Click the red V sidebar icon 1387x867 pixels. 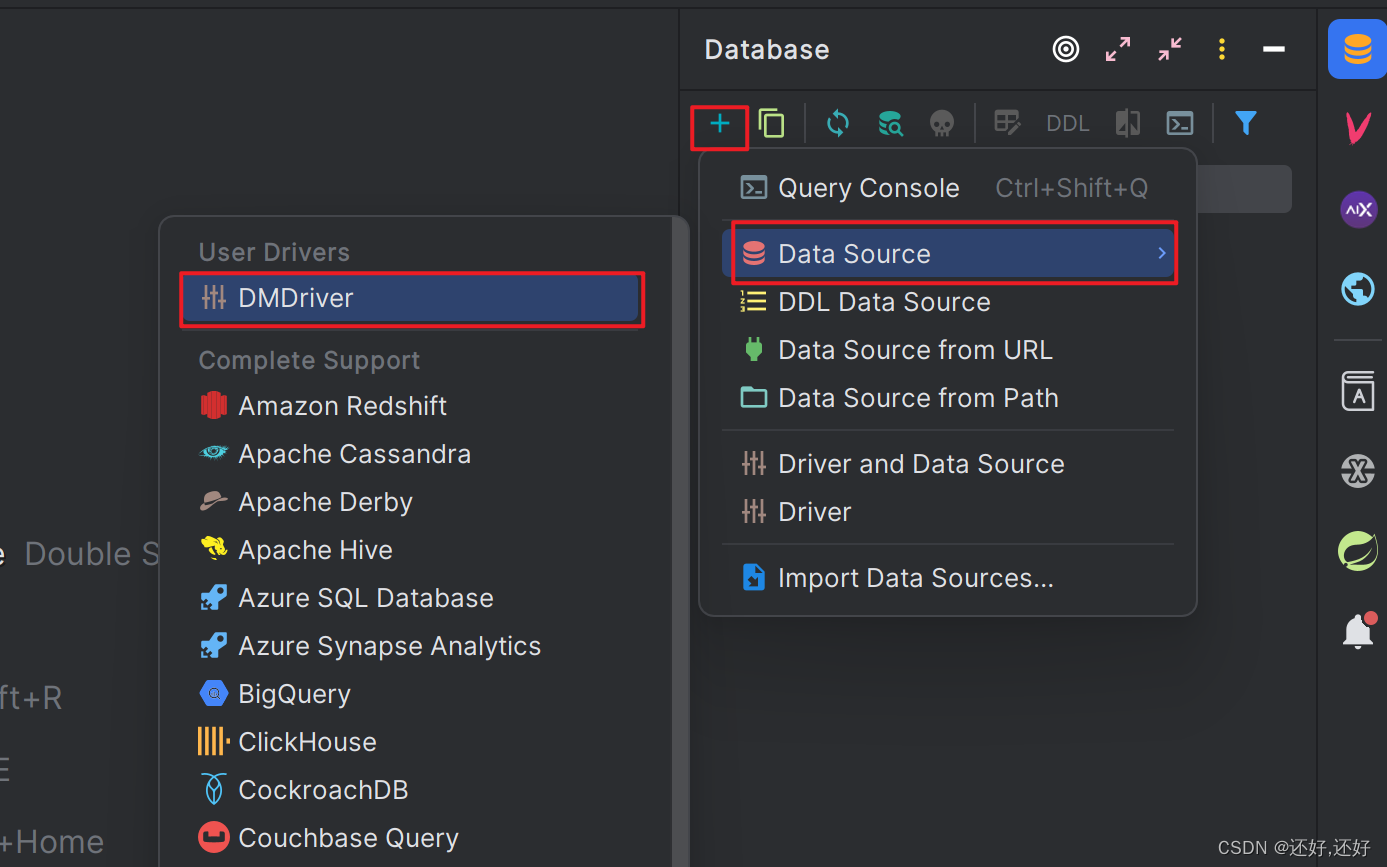point(1358,127)
